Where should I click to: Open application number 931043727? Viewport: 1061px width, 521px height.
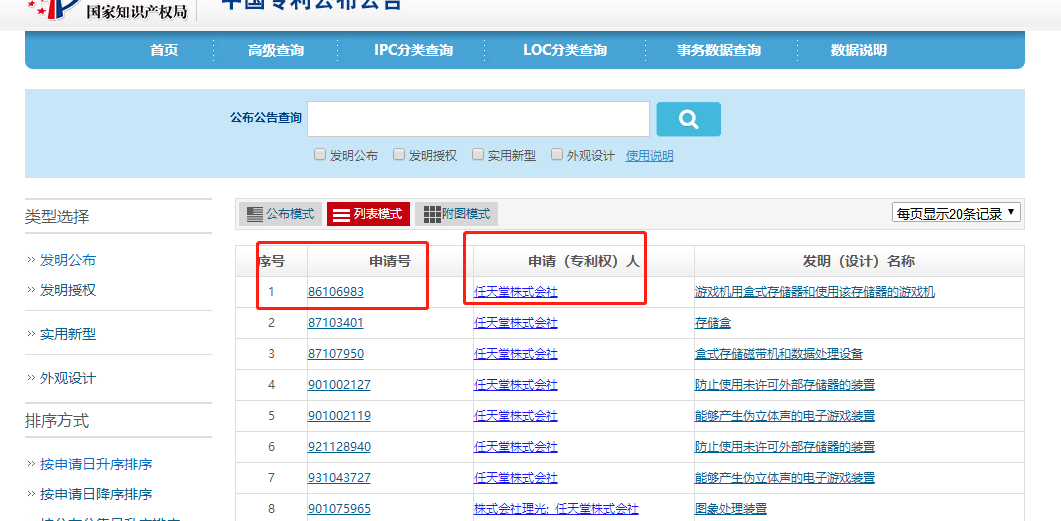click(x=339, y=478)
